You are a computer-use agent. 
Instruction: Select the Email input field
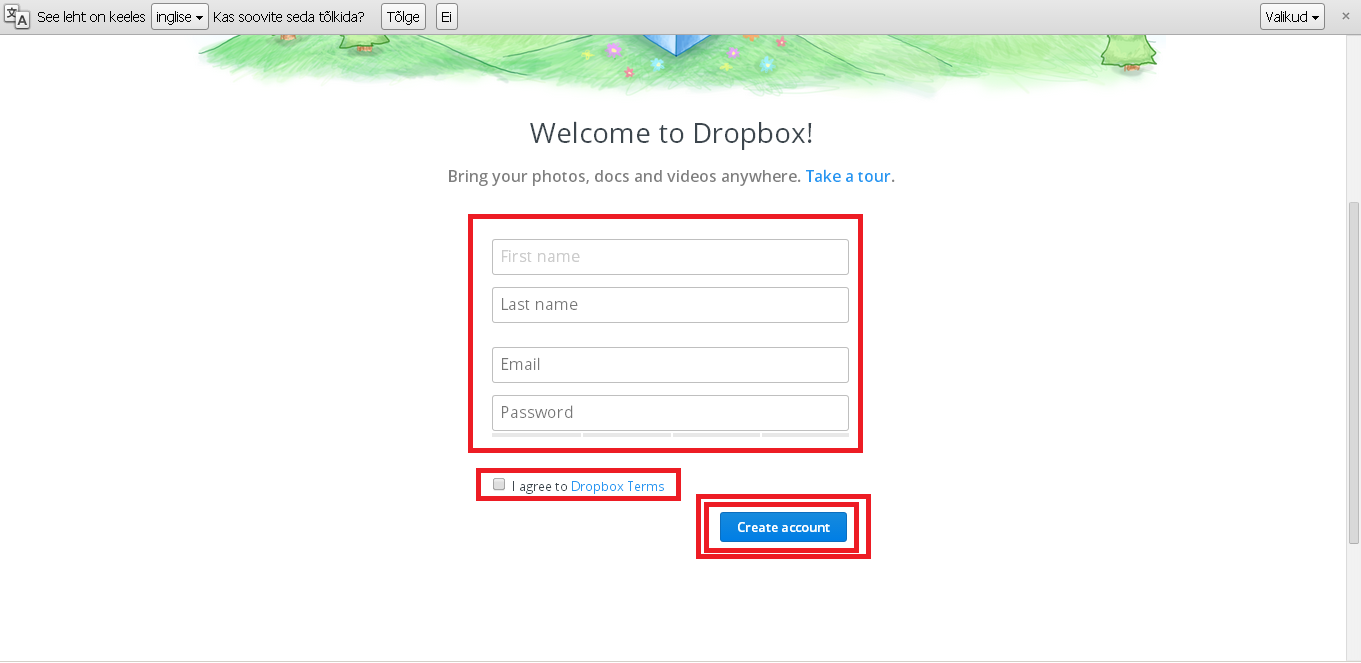pos(670,365)
